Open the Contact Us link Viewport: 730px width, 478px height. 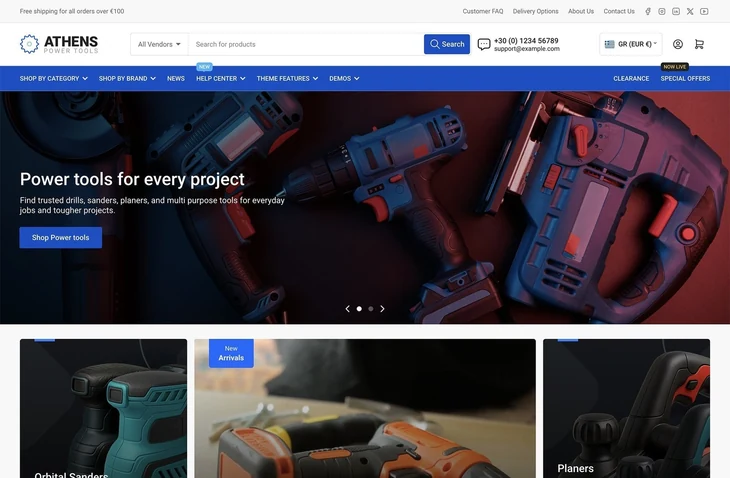619,11
